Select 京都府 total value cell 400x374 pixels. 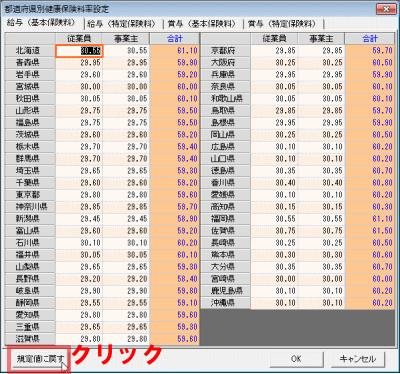[370, 51]
